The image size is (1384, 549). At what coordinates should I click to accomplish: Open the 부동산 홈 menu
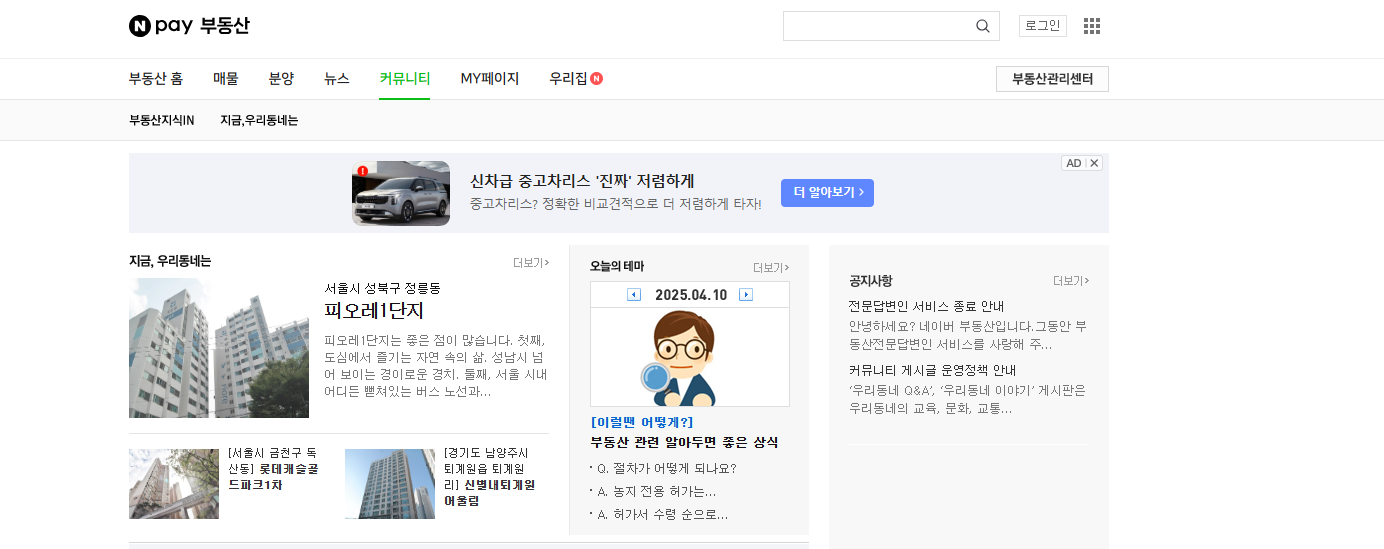tap(156, 79)
